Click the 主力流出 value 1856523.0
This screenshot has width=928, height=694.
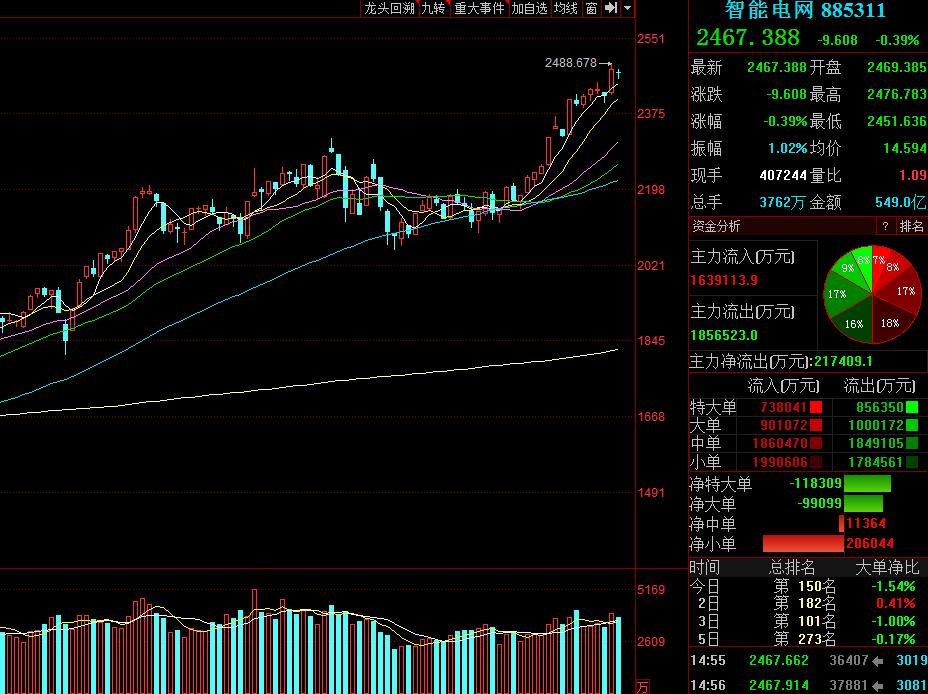pos(724,335)
